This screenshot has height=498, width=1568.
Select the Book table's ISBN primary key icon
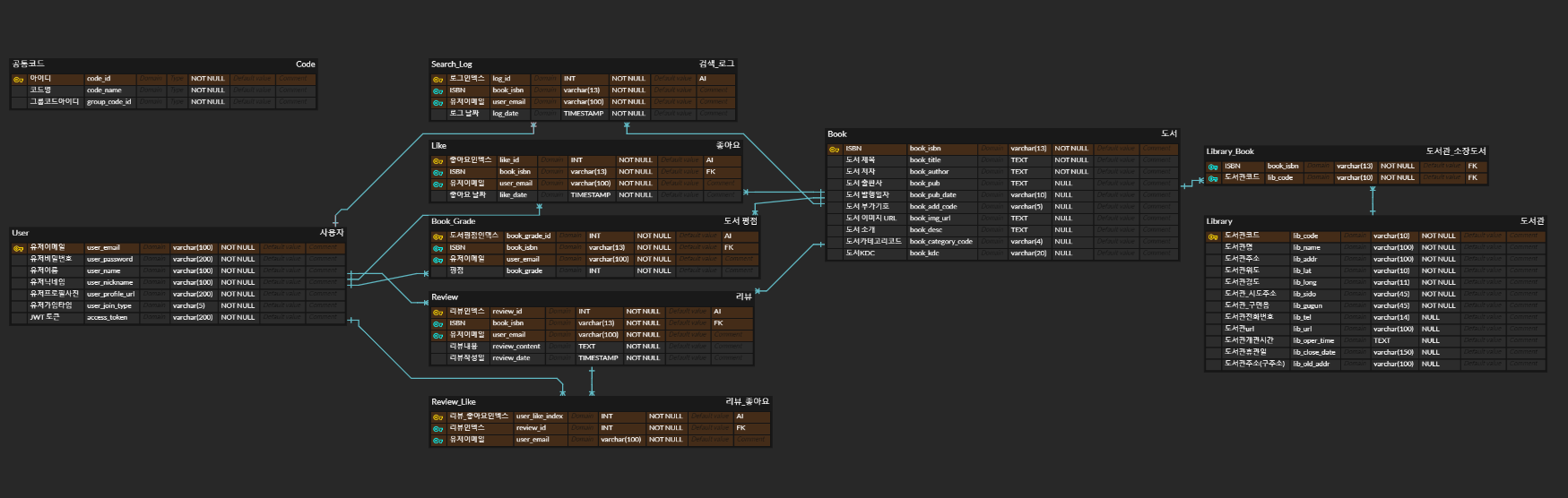click(x=834, y=149)
